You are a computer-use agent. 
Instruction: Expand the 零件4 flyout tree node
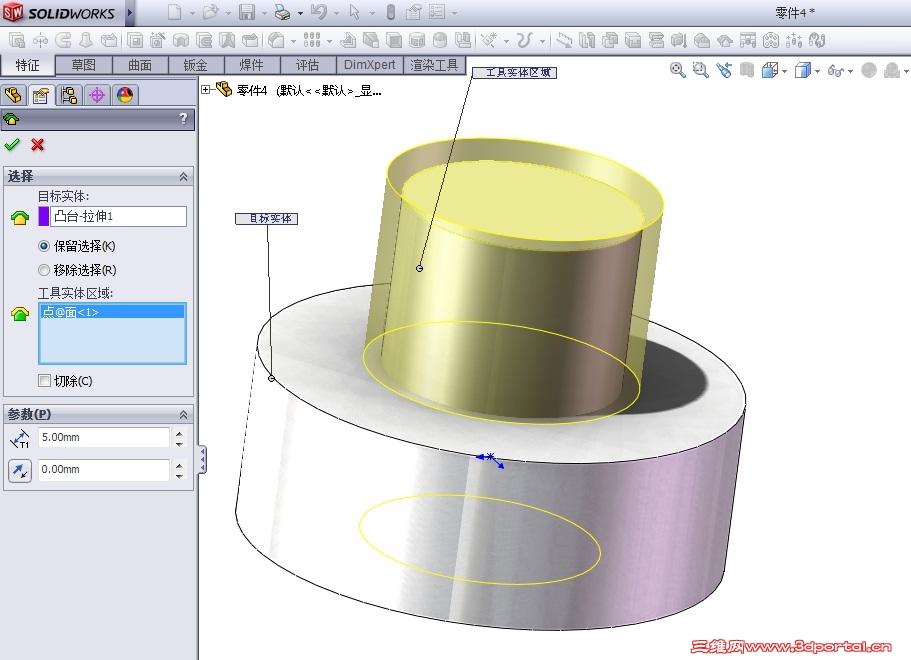[206, 89]
